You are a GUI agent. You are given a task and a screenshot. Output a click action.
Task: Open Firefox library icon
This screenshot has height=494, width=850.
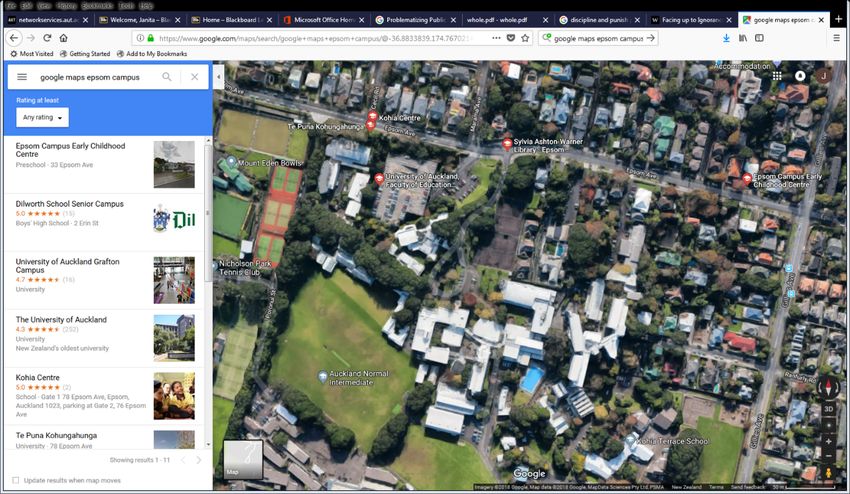coord(743,38)
